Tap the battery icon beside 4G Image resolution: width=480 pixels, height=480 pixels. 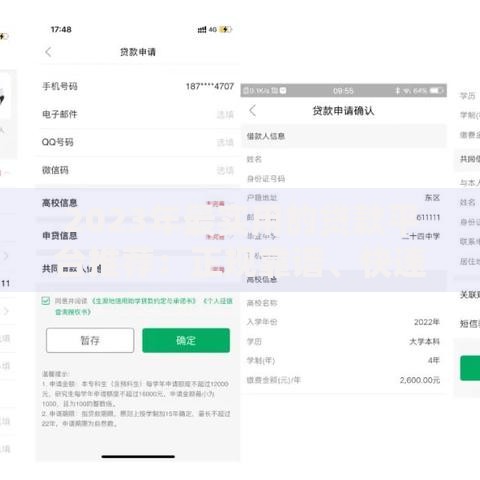tap(225, 29)
